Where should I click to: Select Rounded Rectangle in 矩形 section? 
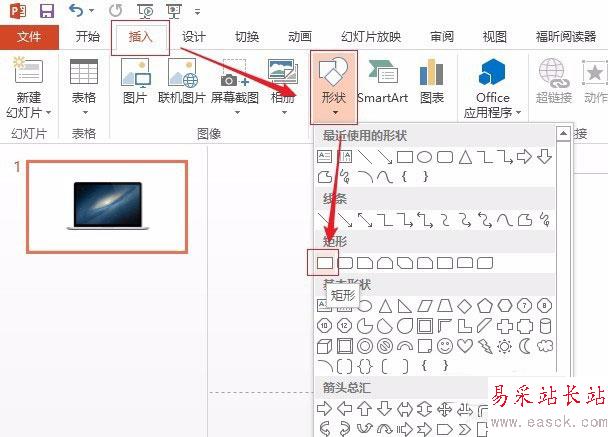tap(345, 263)
